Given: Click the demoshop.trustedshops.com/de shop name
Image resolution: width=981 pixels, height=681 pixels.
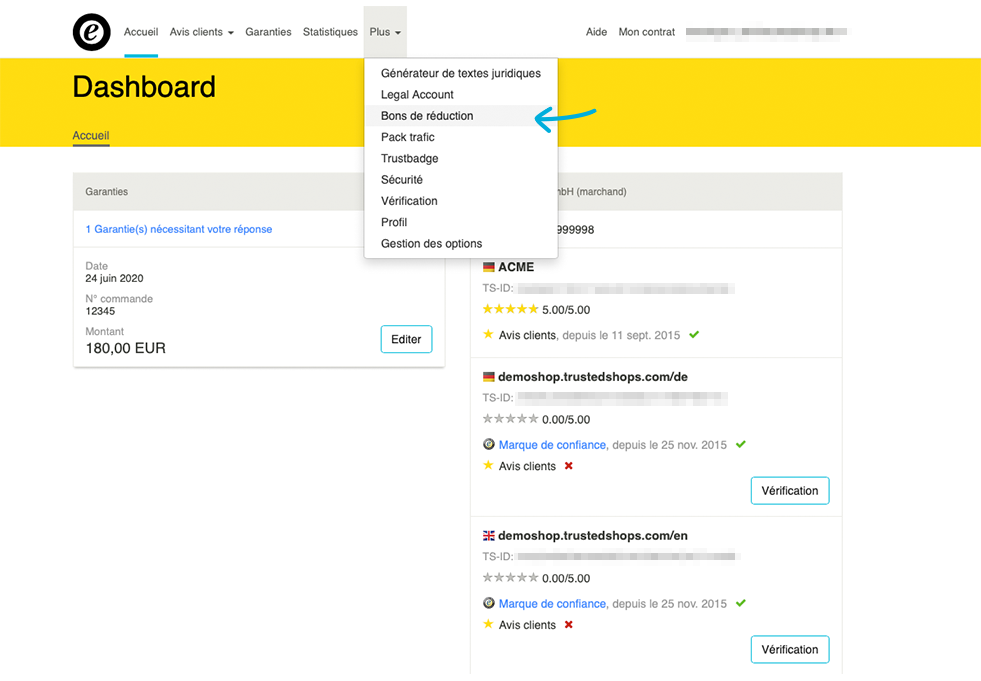Looking at the screenshot, I should tap(592, 377).
